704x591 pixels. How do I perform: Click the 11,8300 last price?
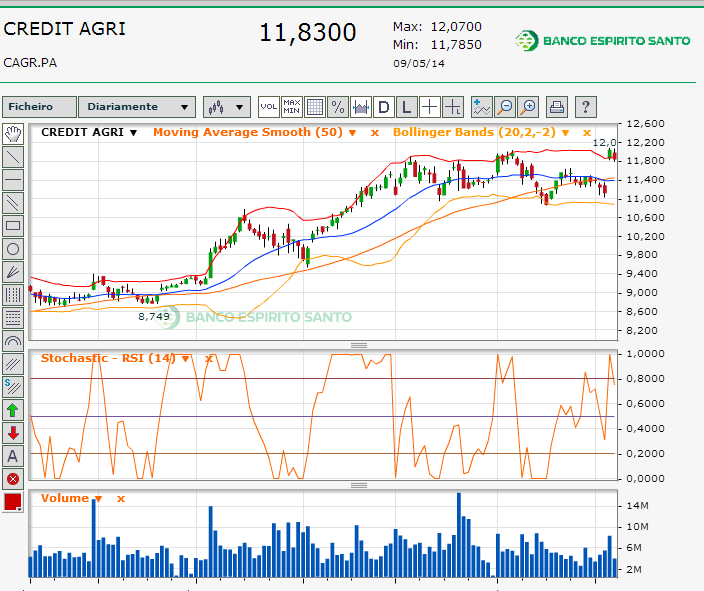point(308,33)
